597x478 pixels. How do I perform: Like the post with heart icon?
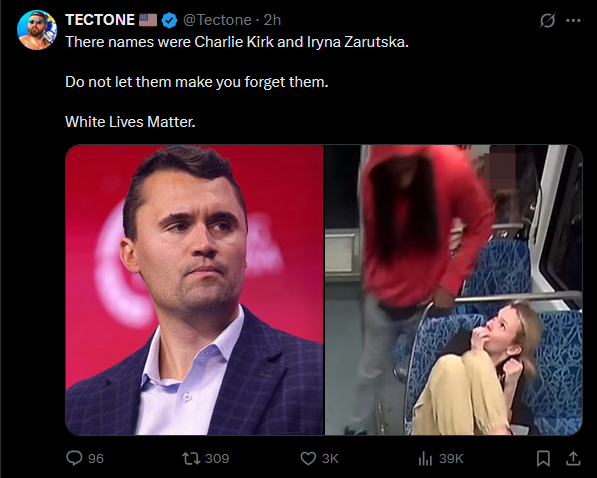[x=308, y=458]
